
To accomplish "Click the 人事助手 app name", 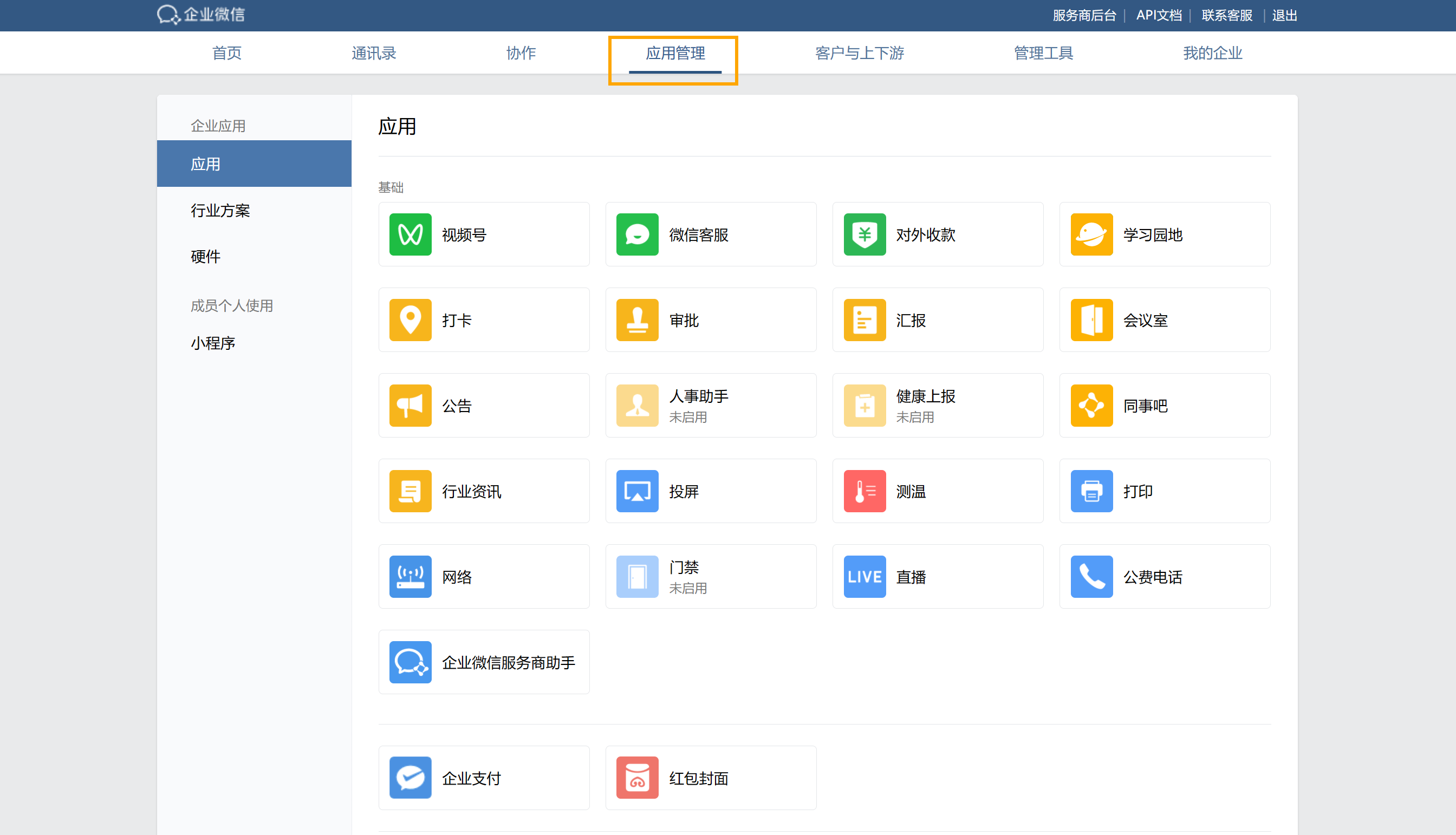I will (x=699, y=396).
